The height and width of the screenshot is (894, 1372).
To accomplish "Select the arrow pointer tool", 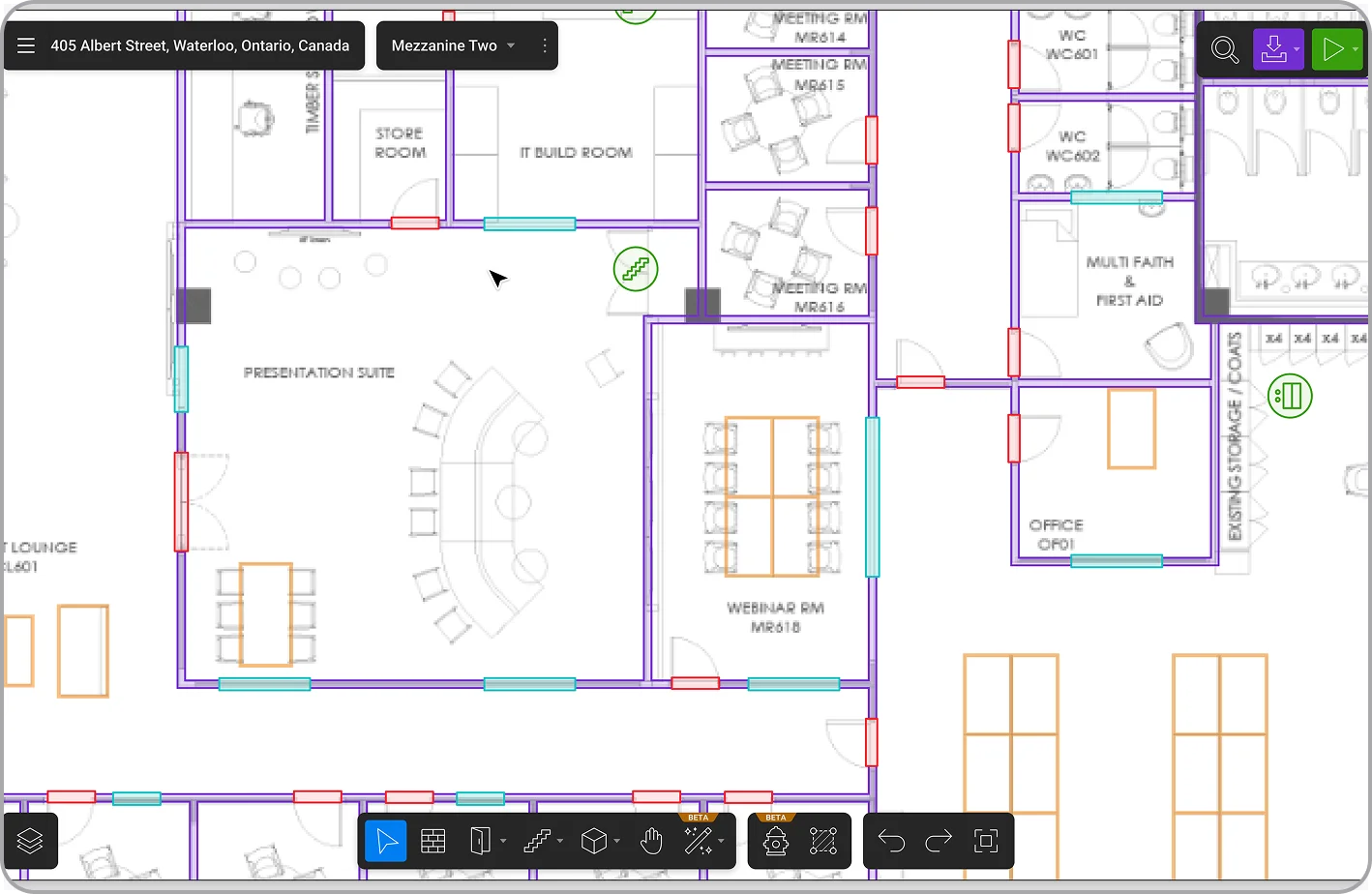I will click(x=387, y=842).
